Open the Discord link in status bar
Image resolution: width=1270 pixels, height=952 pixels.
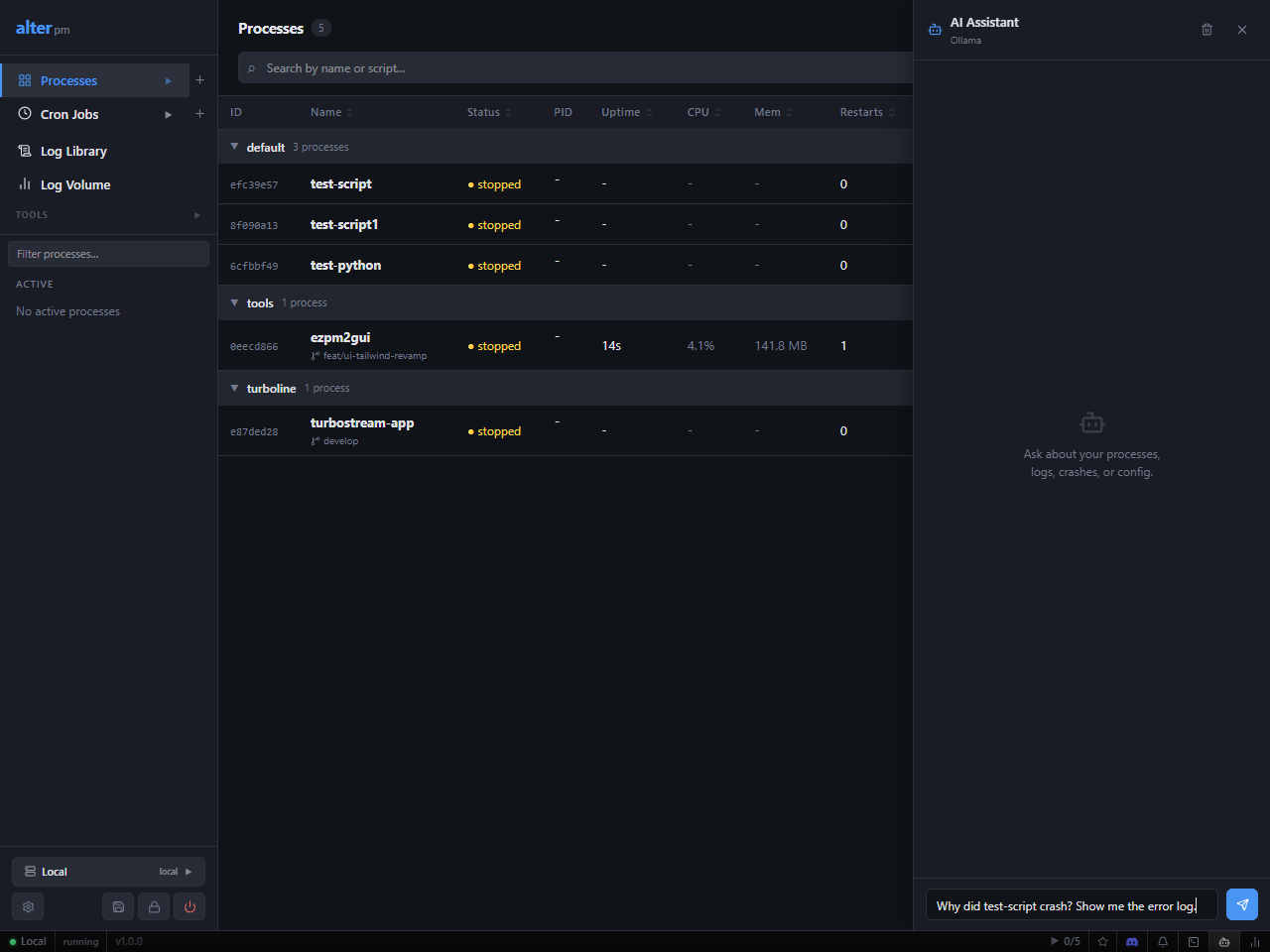(1132, 941)
